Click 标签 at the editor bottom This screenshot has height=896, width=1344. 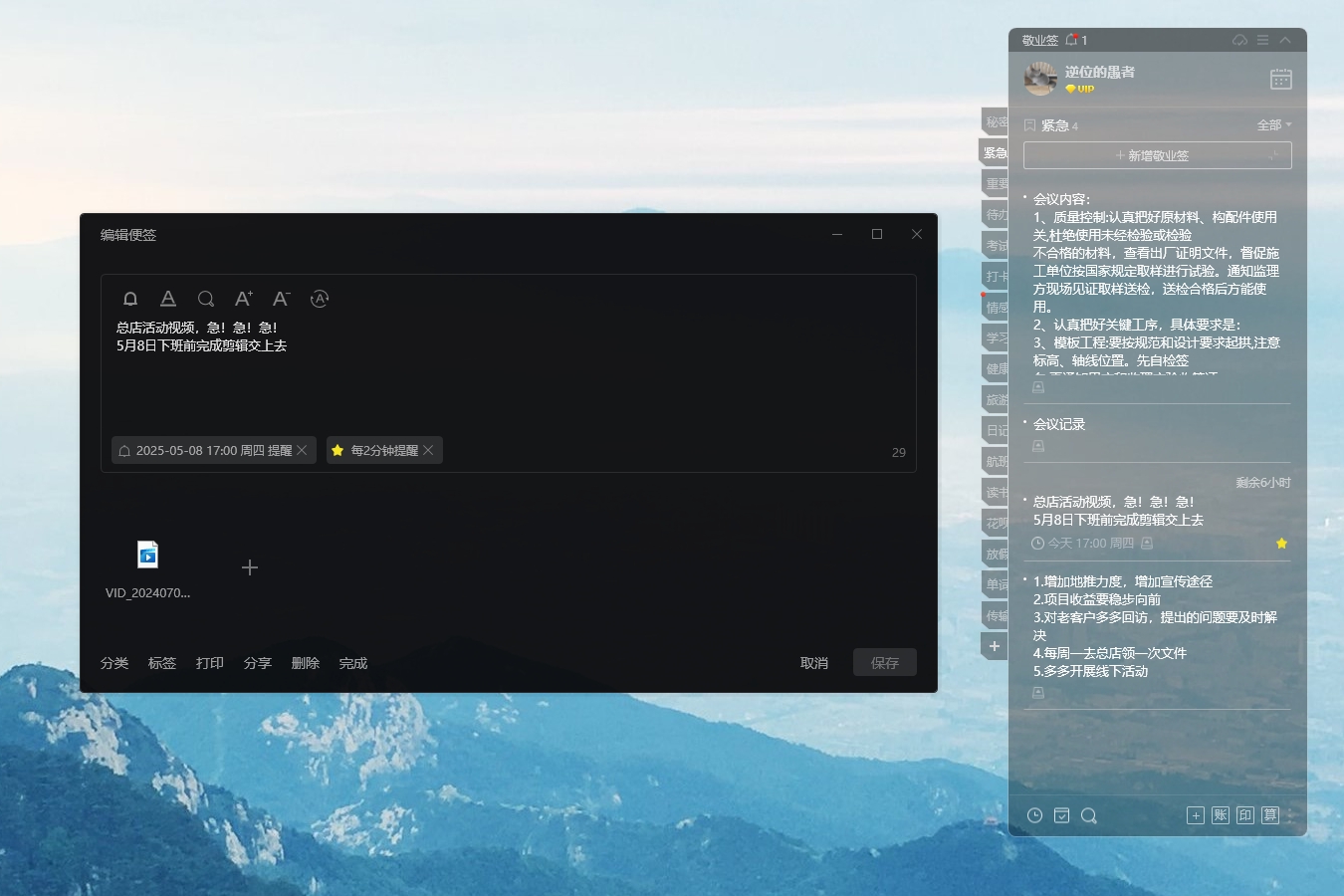pyautogui.click(x=162, y=663)
